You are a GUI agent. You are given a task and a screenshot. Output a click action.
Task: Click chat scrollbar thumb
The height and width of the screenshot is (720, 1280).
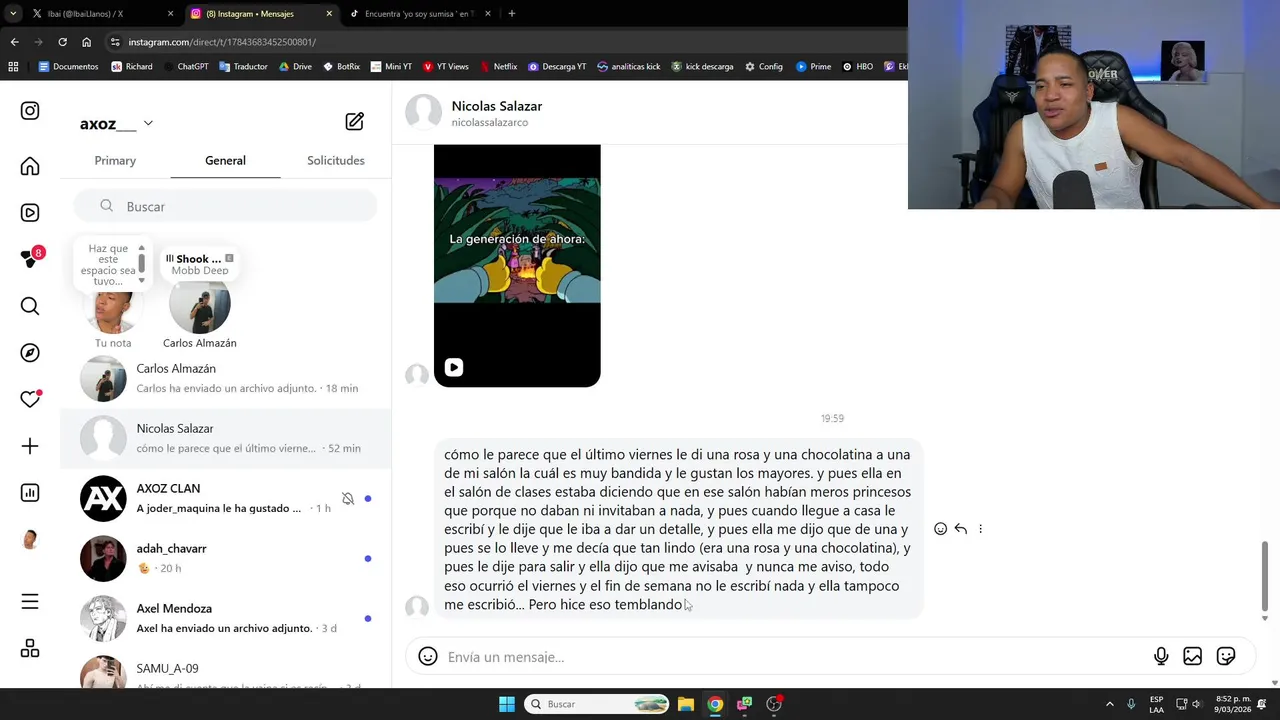tap(1264, 576)
